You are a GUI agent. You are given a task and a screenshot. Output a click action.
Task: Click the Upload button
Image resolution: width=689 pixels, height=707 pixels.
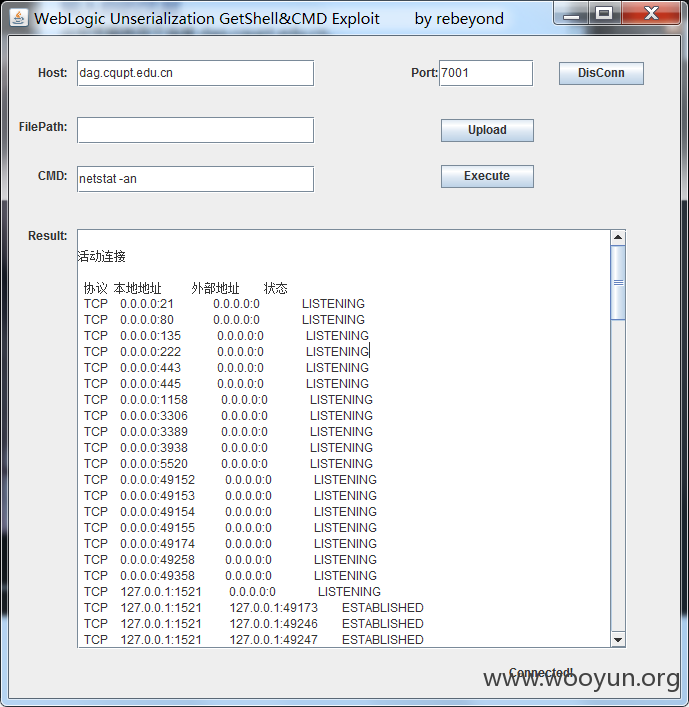(x=487, y=130)
